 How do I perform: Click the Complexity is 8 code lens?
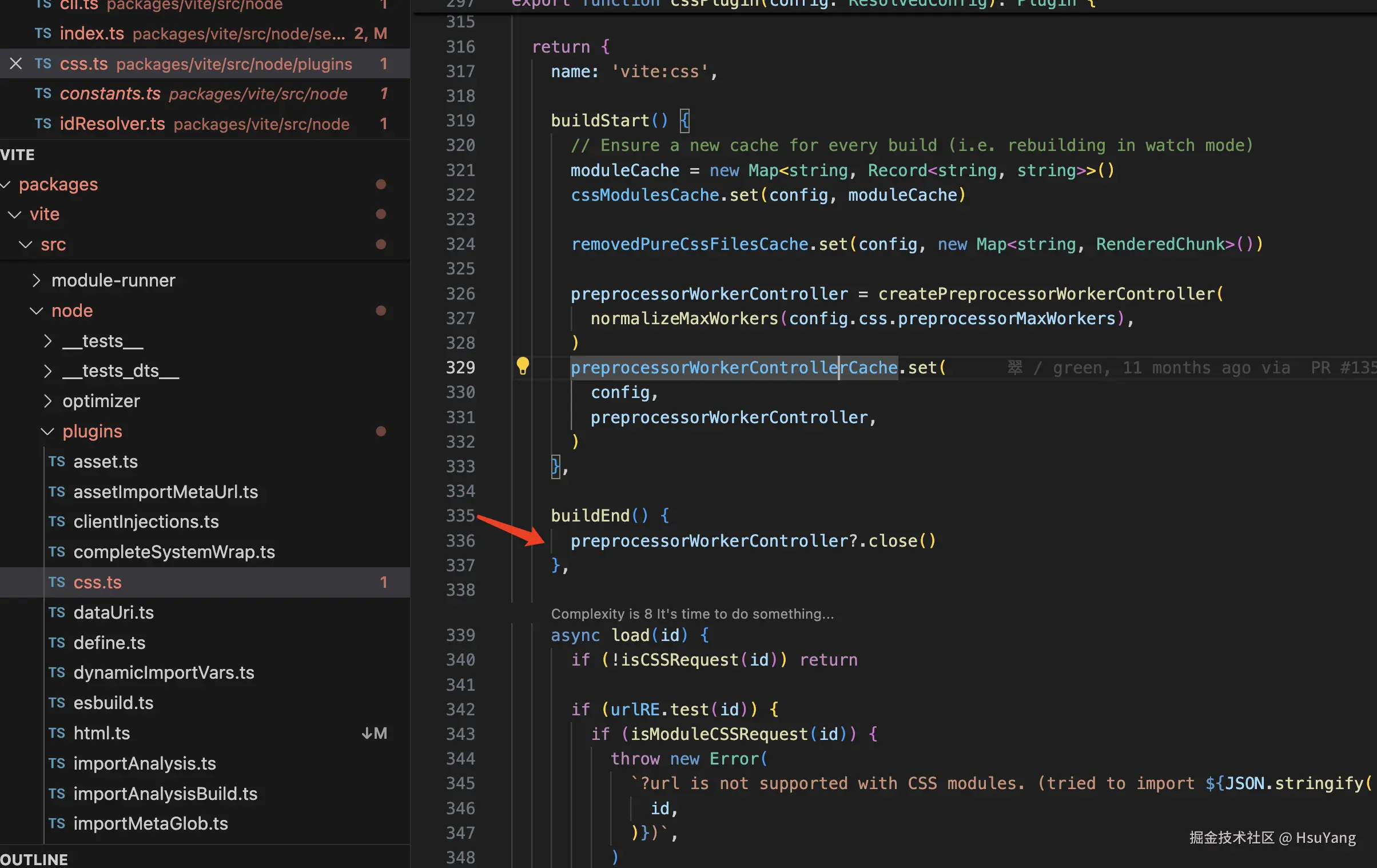pos(692,614)
